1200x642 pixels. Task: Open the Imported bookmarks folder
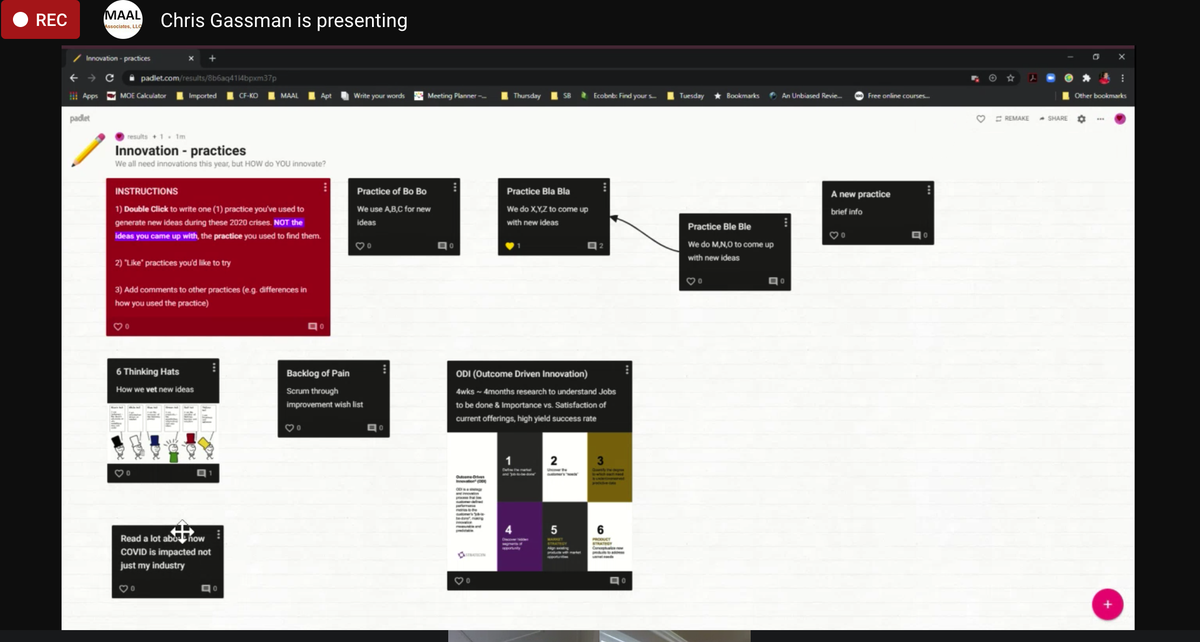point(196,96)
